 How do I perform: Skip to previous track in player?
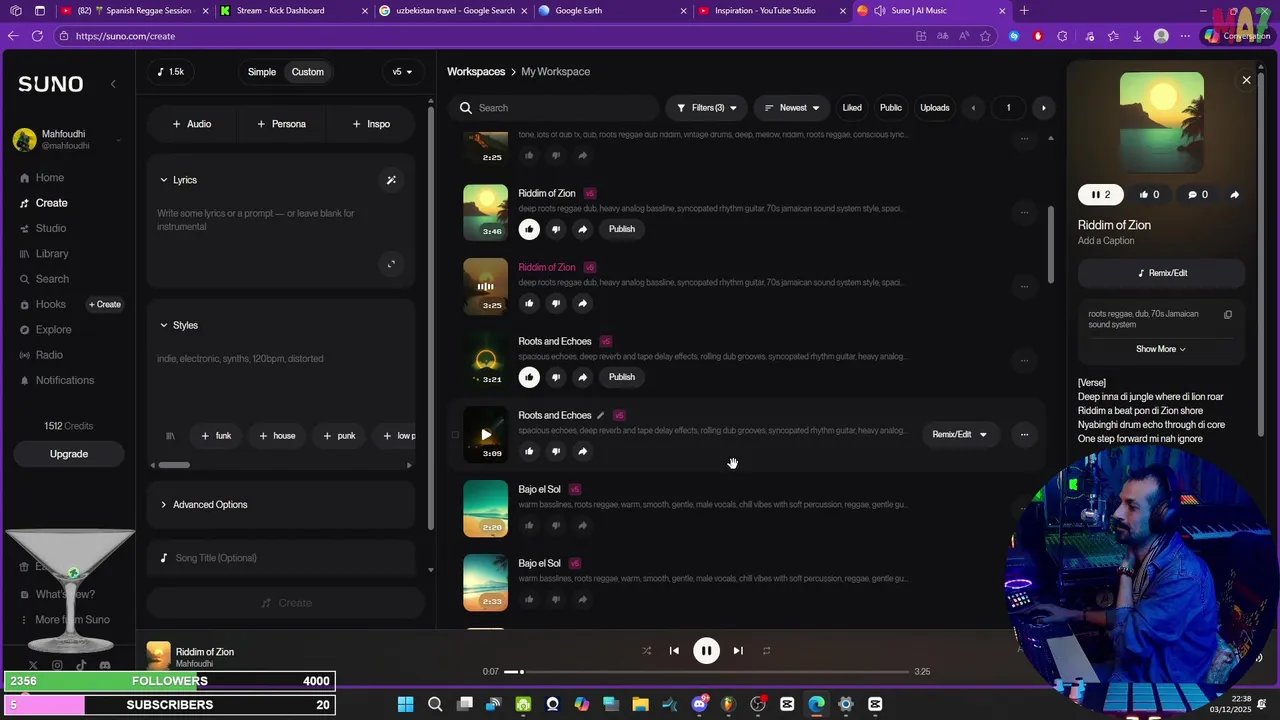pyautogui.click(x=674, y=651)
